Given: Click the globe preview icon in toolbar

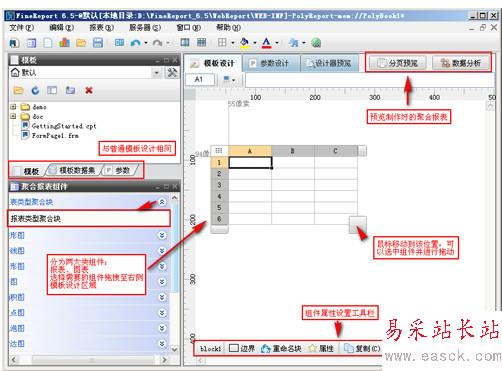Looking at the screenshot, I should [x=316, y=43].
